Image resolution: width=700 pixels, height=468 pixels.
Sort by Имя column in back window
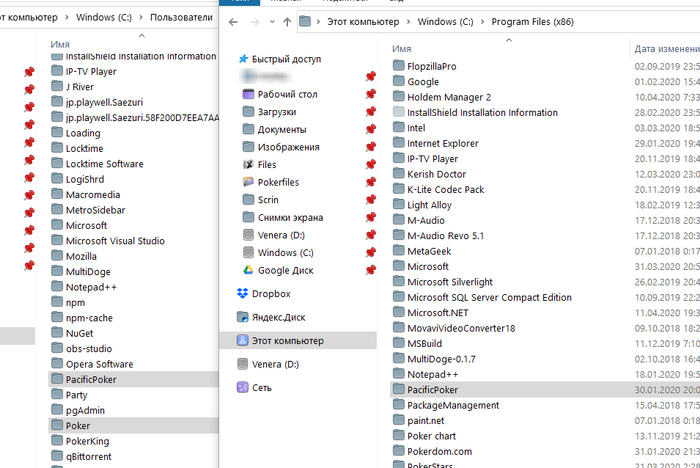coord(60,44)
